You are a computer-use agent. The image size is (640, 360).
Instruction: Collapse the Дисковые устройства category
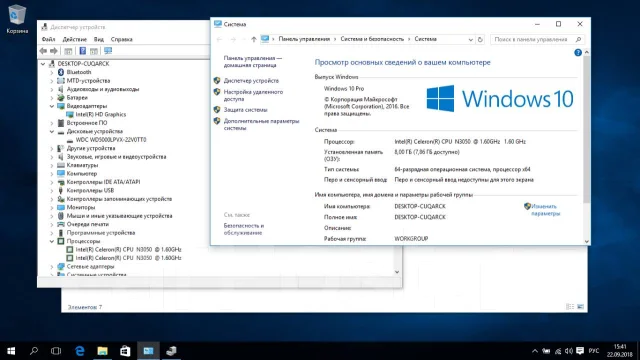point(52,131)
